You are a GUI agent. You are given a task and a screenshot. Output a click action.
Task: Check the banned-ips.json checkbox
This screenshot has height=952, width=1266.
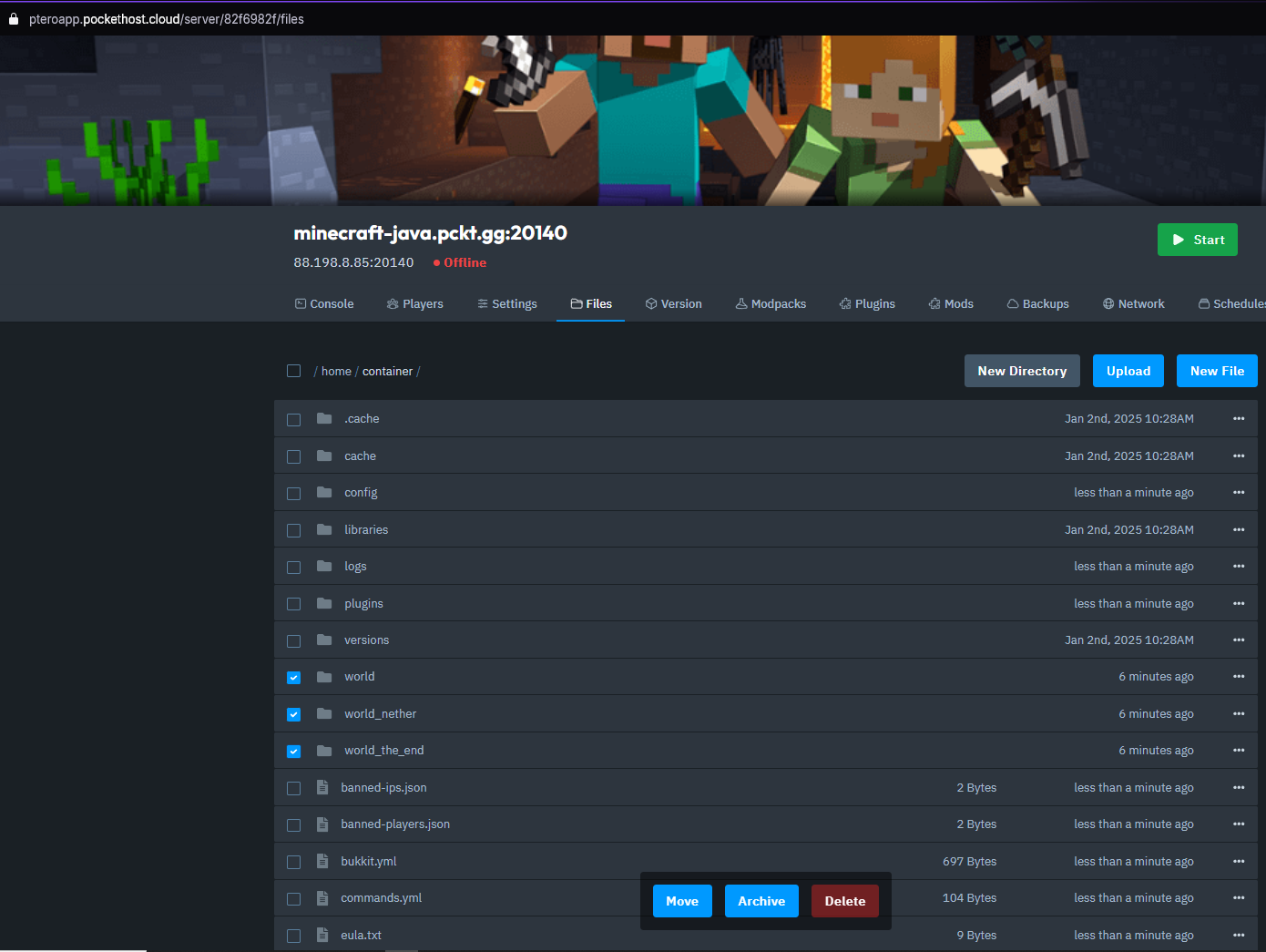[293, 788]
